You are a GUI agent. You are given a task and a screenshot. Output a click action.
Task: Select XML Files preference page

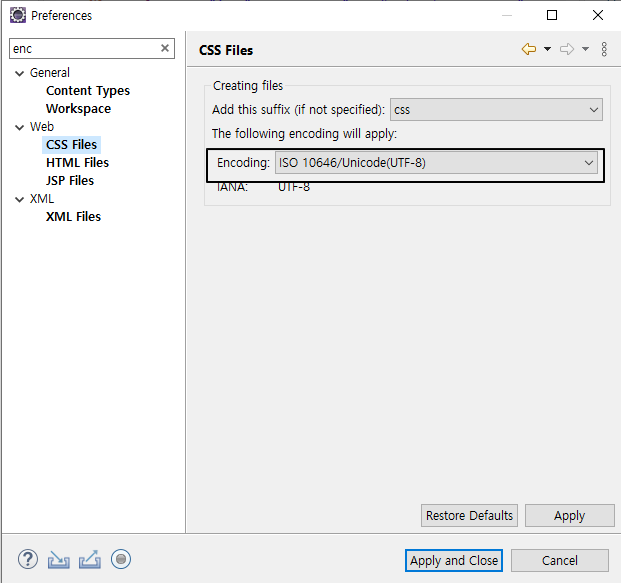coord(73,217)
